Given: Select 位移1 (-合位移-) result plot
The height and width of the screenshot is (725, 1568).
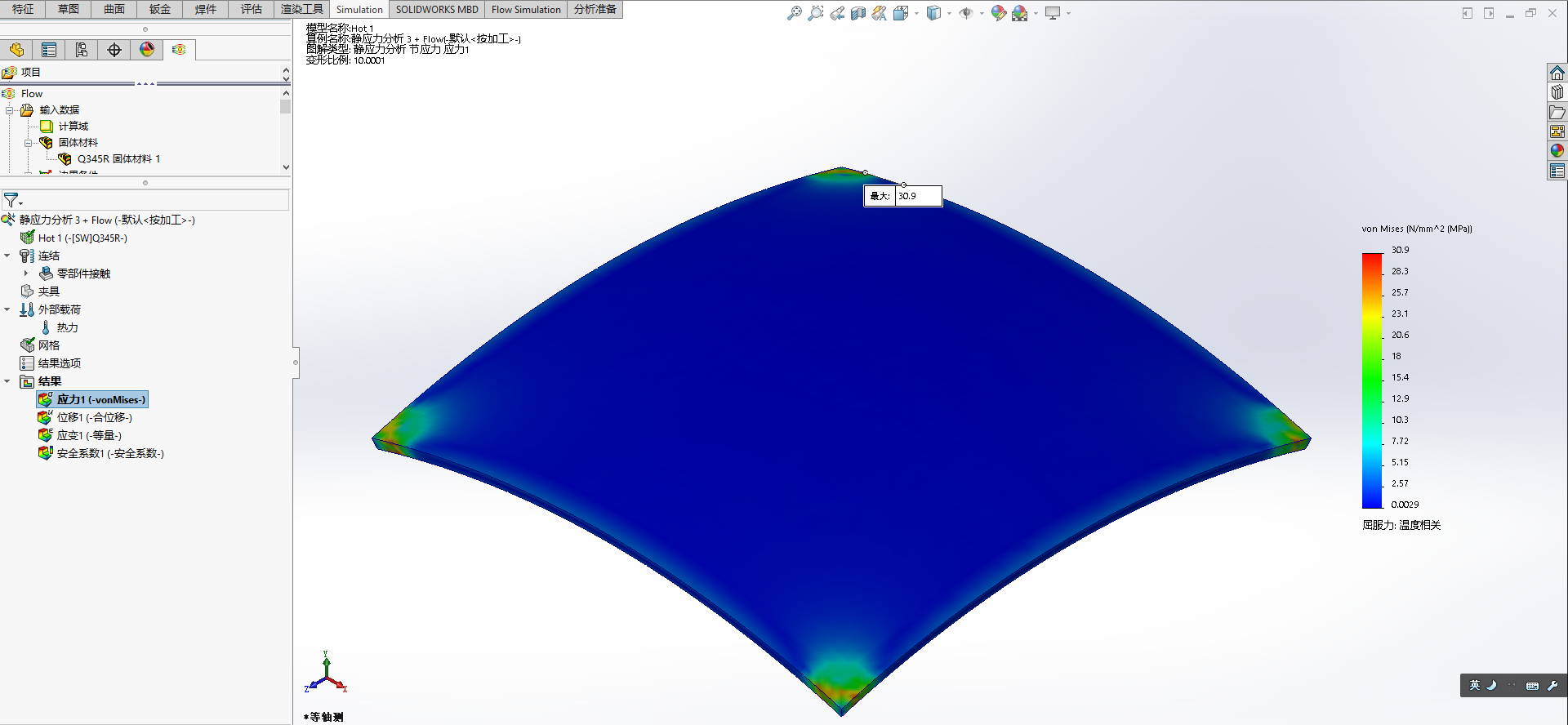Looking at the screenshot, I should 85,417.
